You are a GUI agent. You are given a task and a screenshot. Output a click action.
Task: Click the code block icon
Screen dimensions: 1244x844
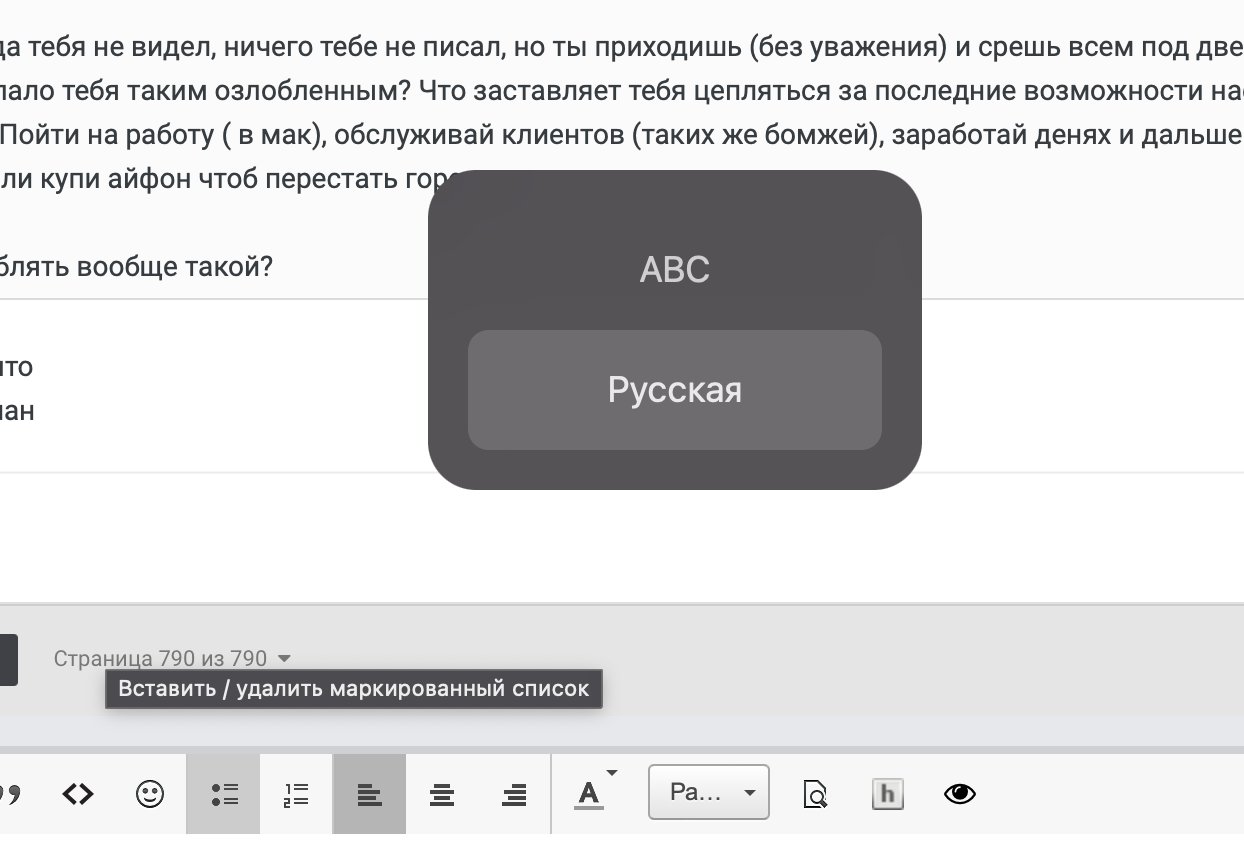[x=77, y=793]
